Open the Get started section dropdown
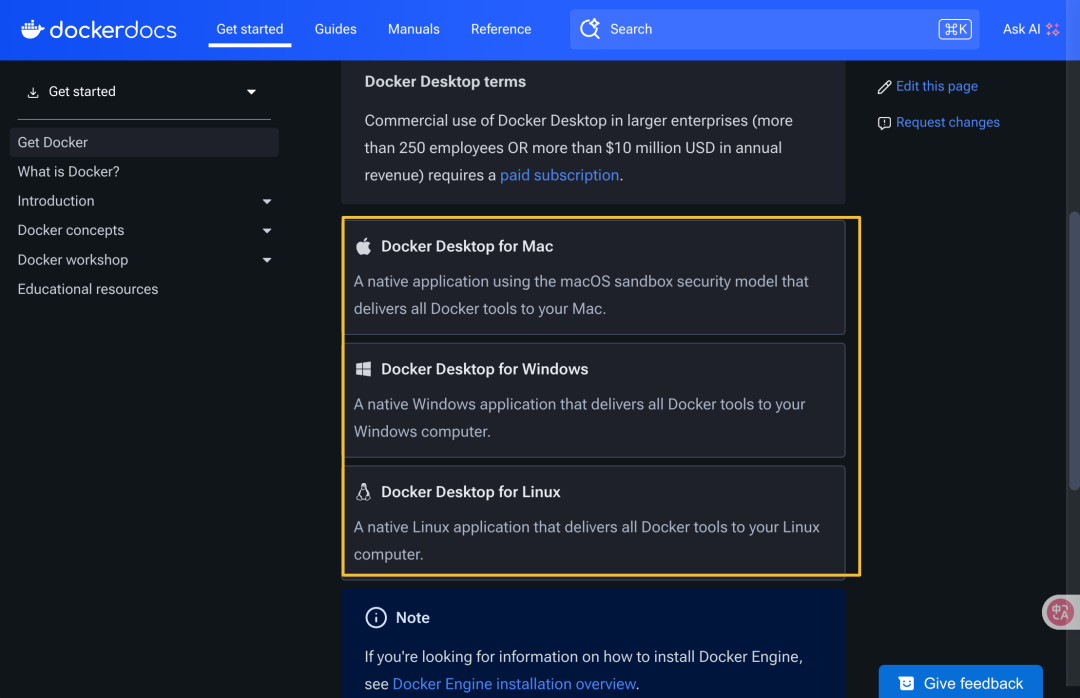 (x=251, y=92)
